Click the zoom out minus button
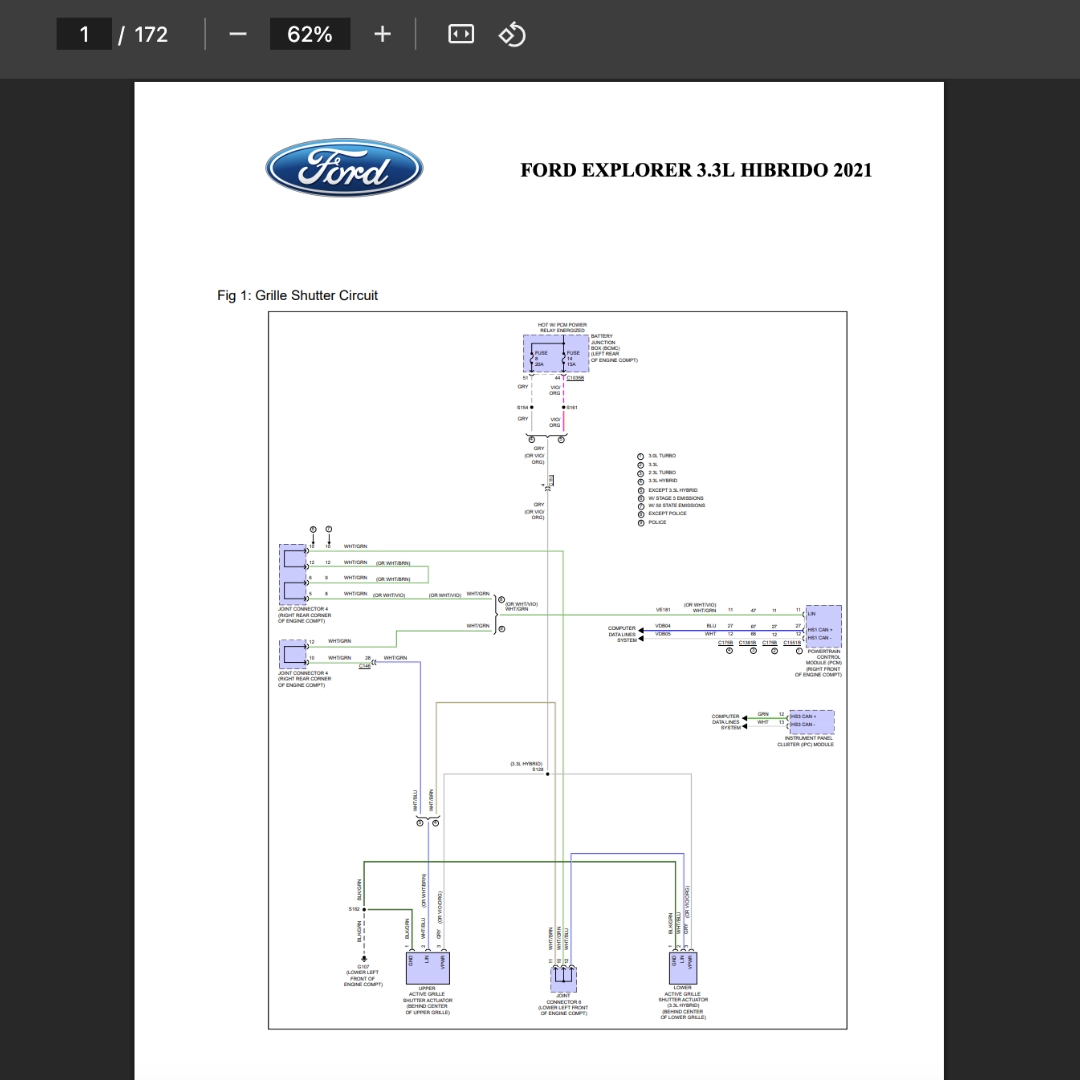This screenshot has width=1080, height=1080. pos(238,34)
